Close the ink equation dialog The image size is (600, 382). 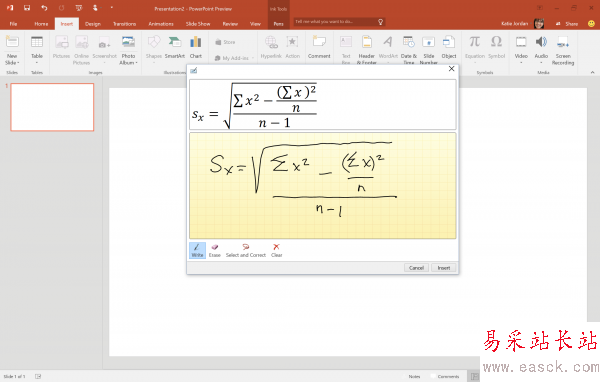[452, 69]
